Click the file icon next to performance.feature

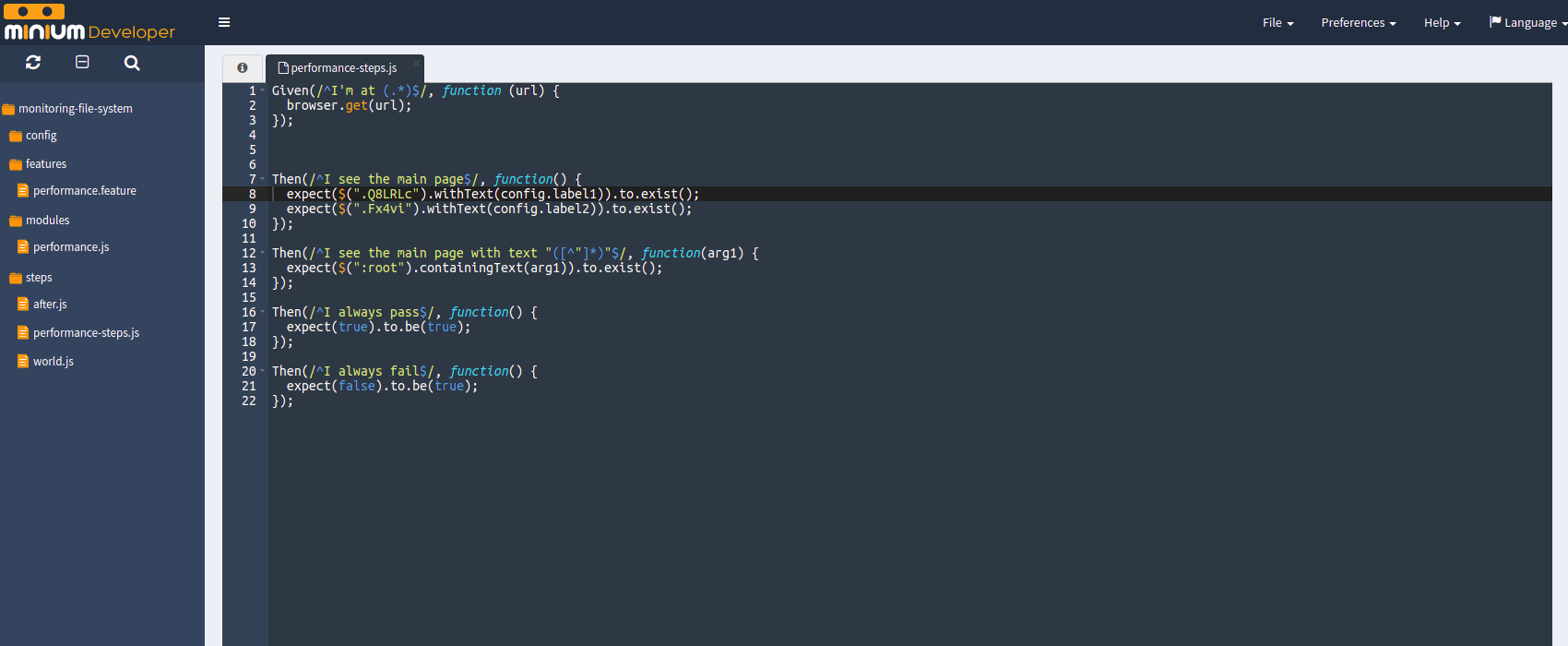(x=23, y=190)
